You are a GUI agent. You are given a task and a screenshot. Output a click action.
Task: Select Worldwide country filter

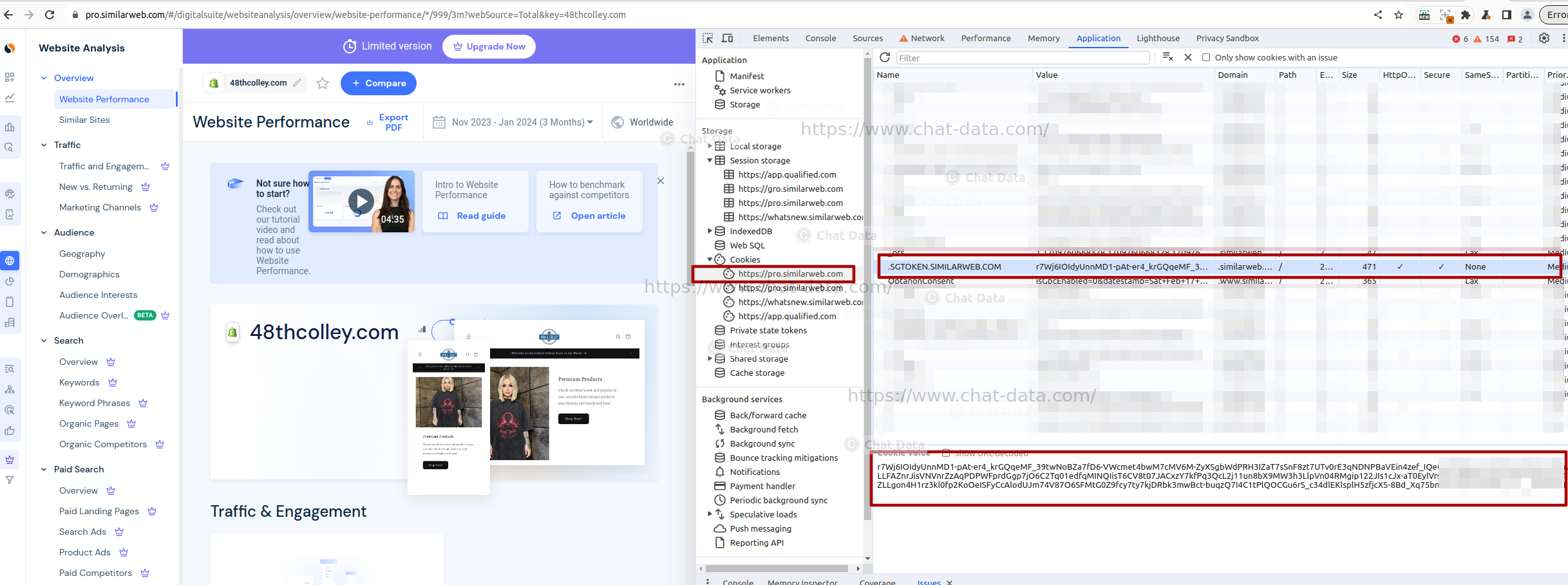[x=642, y=122]
